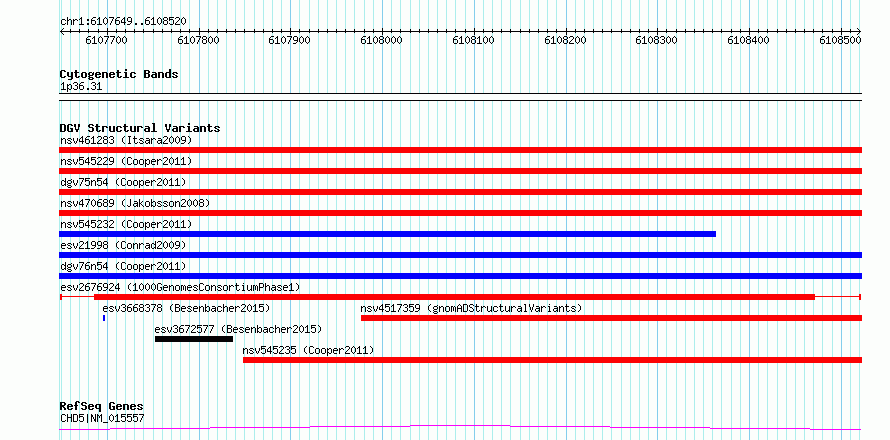The height and width of the screenshot is (440, 890).
Task: Click the esv3672577 (Besenbacher2015) label
Action: (x=238, y=329)
